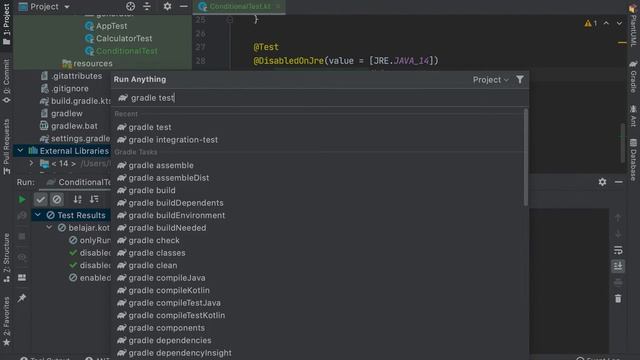The image size is (640, 360).
Task: Open .gitignore file
Action: [x=64, y=89]
